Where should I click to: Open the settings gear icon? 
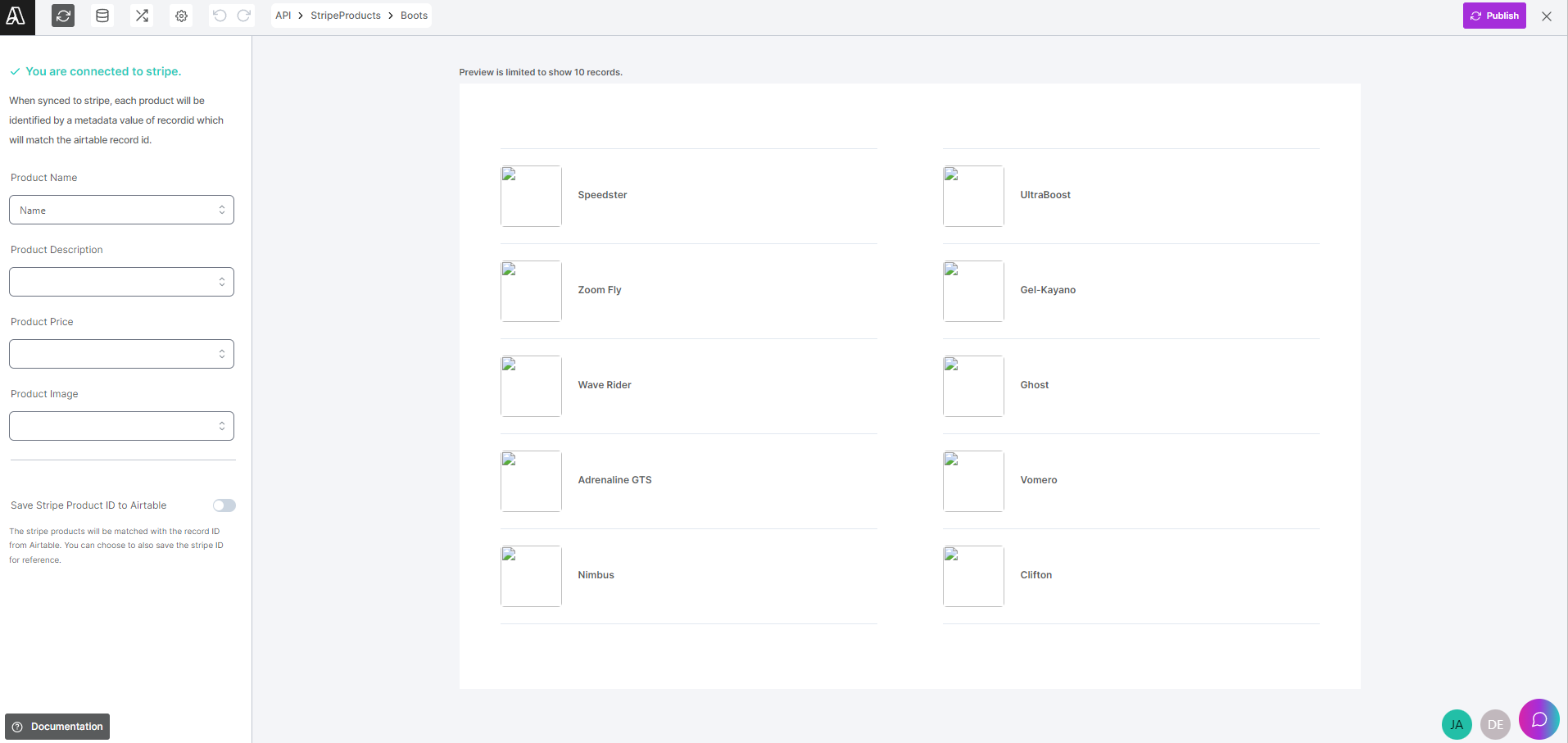tap(181, 16)
